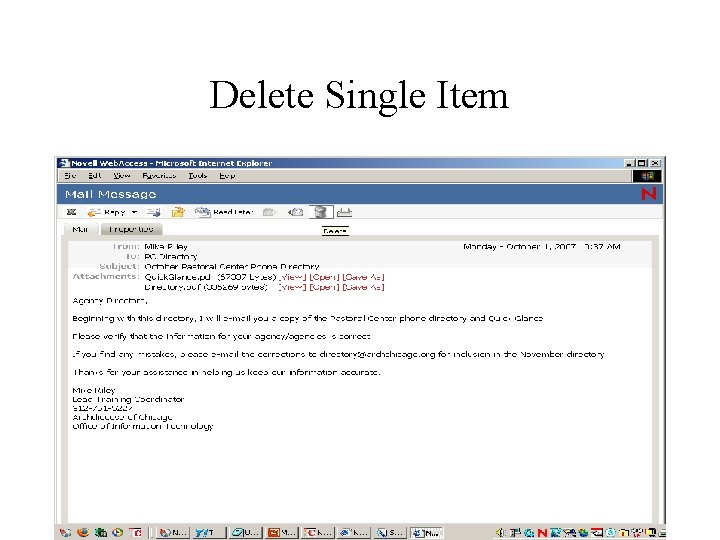Switch to the Properties tab

131,229
